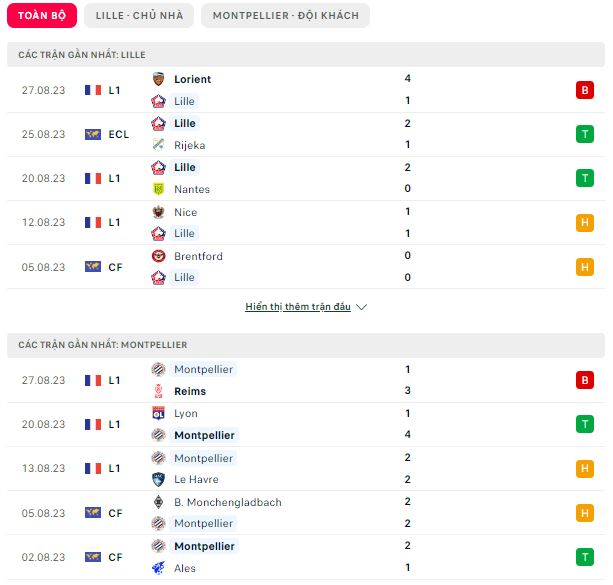Click the Ales team logo
Screen dimensions: 613x585
pyautogui.click(x=158, y=568)
